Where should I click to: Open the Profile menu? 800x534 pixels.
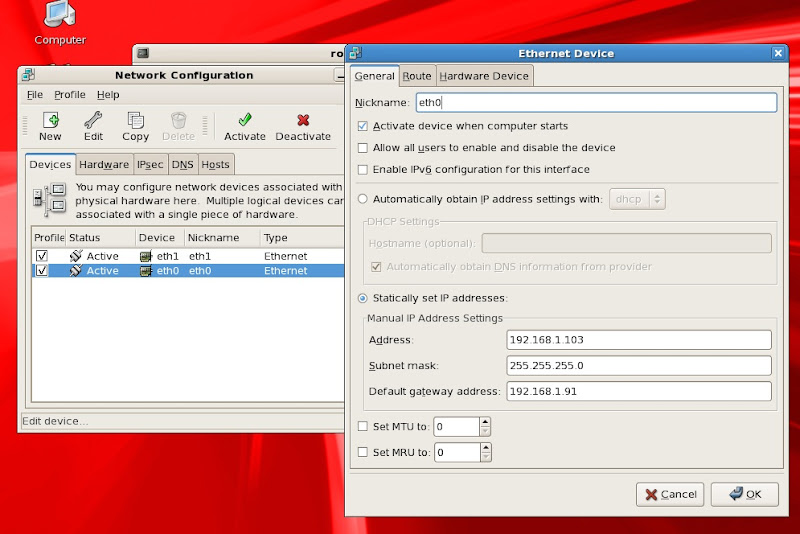[70, 95]
